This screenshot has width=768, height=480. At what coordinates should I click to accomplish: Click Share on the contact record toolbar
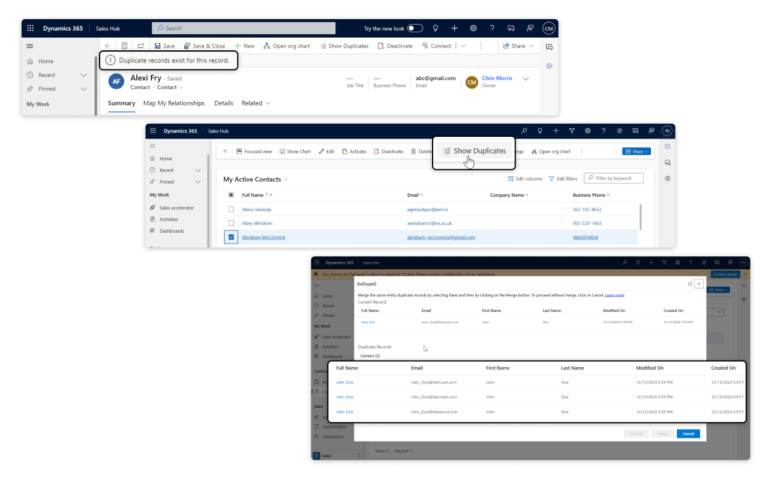pos(518,46)
